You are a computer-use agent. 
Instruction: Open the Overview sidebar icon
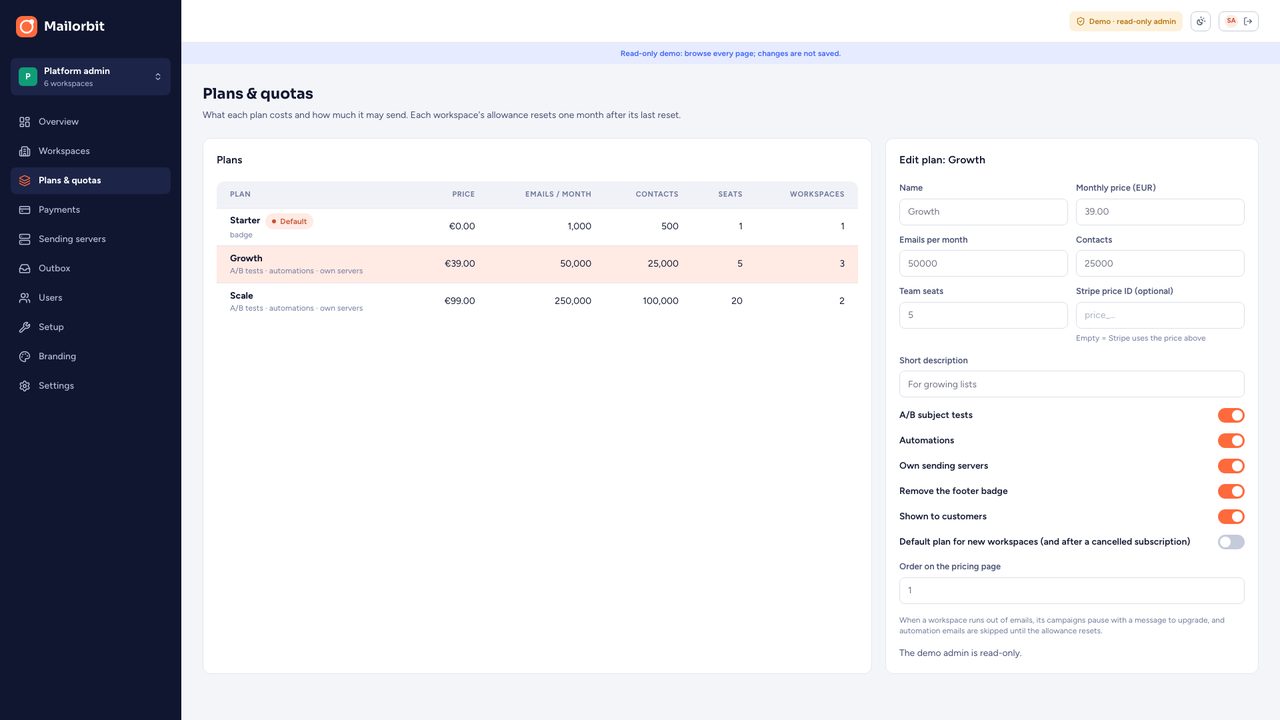[25, 122]
